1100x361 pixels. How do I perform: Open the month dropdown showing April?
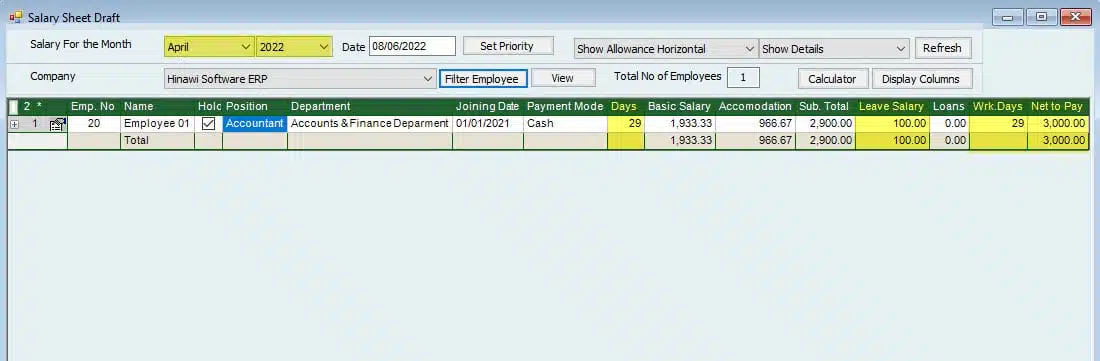209,48
